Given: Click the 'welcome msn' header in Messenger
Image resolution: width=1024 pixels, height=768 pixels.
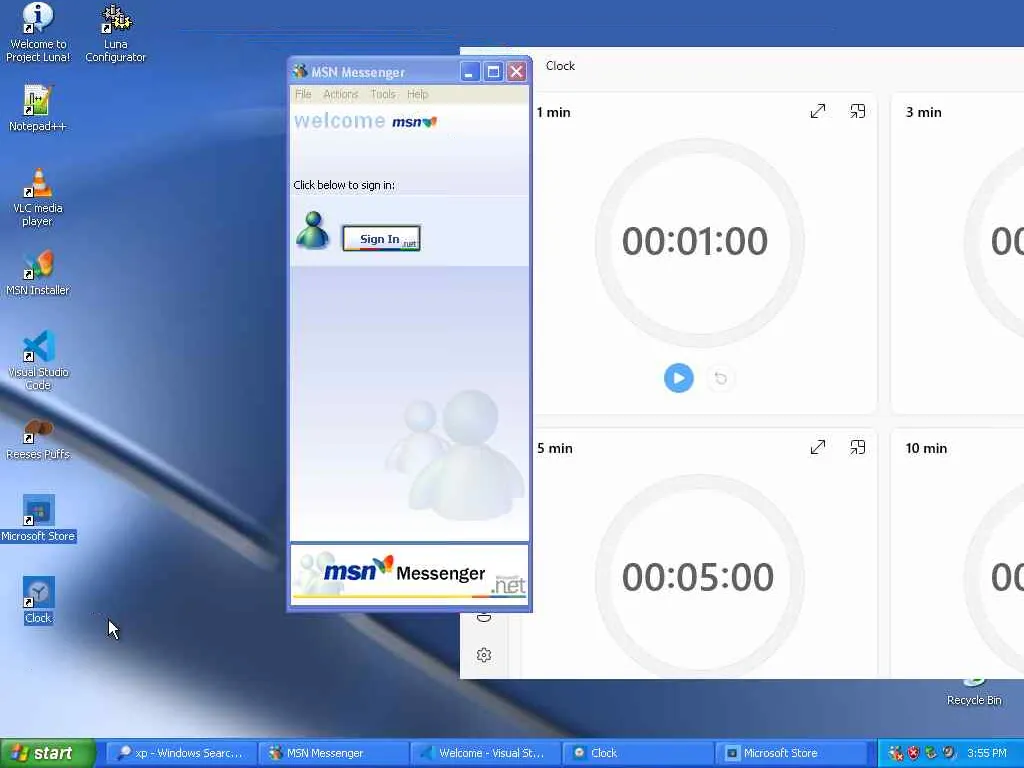Looking at the screenshot, I should 366,121.
